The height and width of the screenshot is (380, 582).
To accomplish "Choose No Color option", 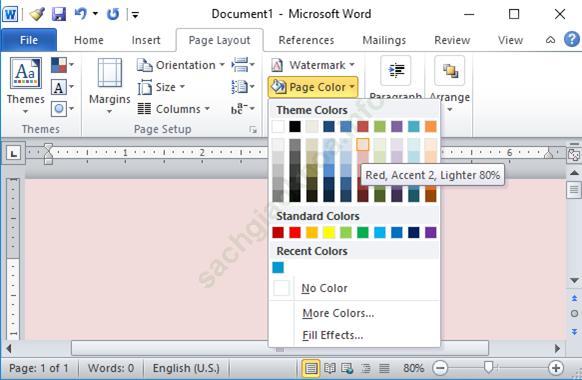I will tap(354, 288).
